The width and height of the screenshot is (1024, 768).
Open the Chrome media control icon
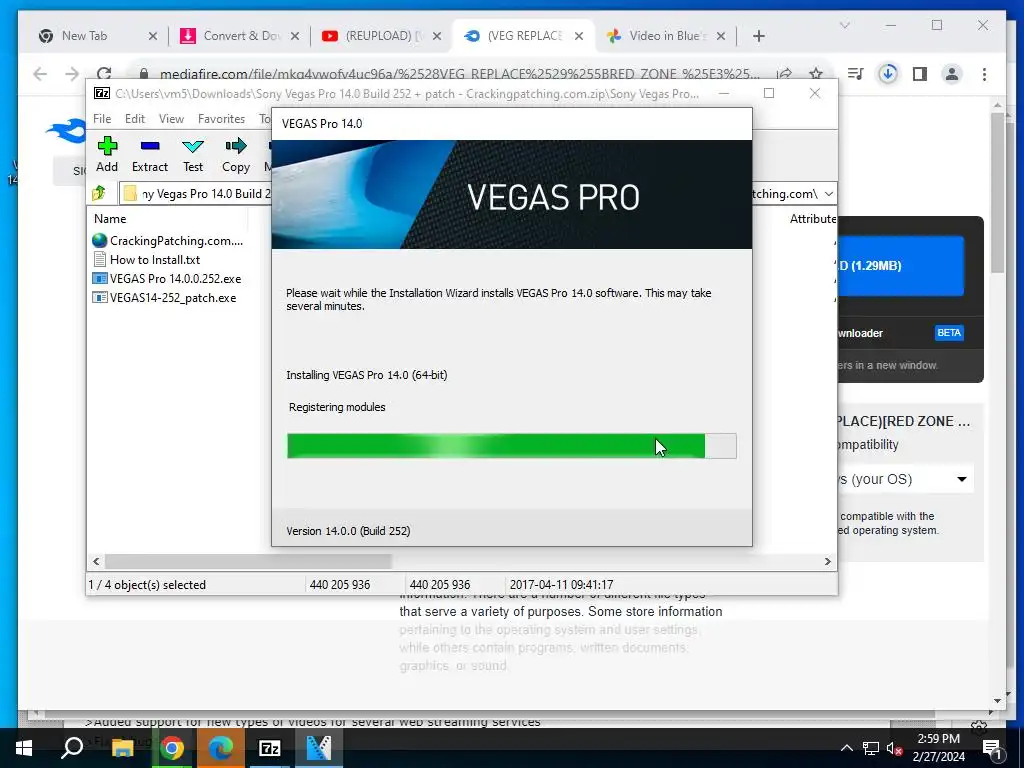(856, 74)
